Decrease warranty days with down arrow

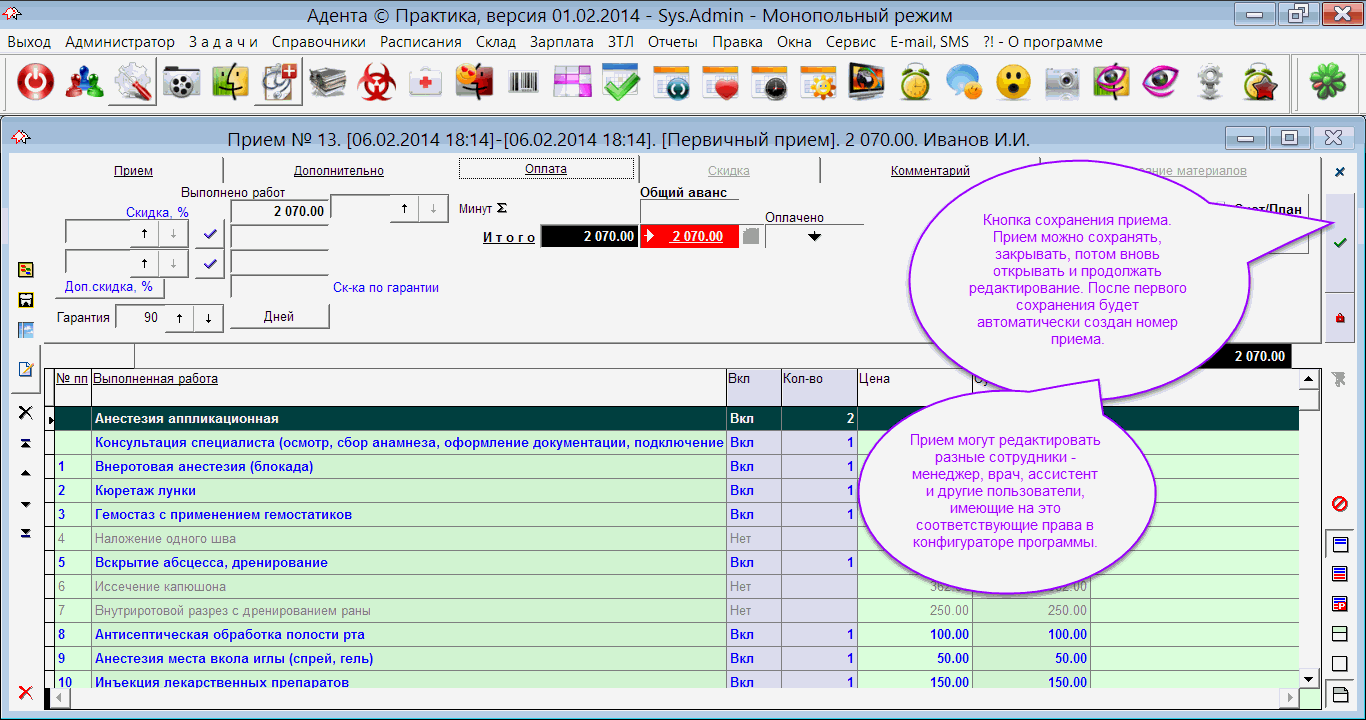(x=208, y=318)
